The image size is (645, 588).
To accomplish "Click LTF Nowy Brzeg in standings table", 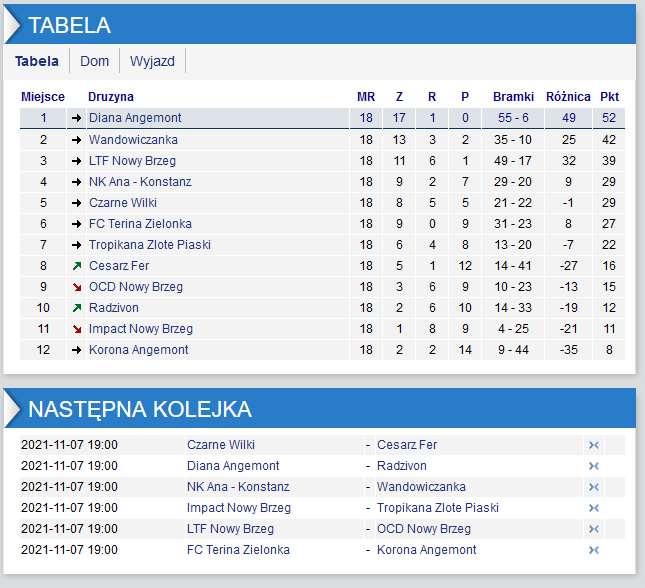I will (x=132, y=161).
